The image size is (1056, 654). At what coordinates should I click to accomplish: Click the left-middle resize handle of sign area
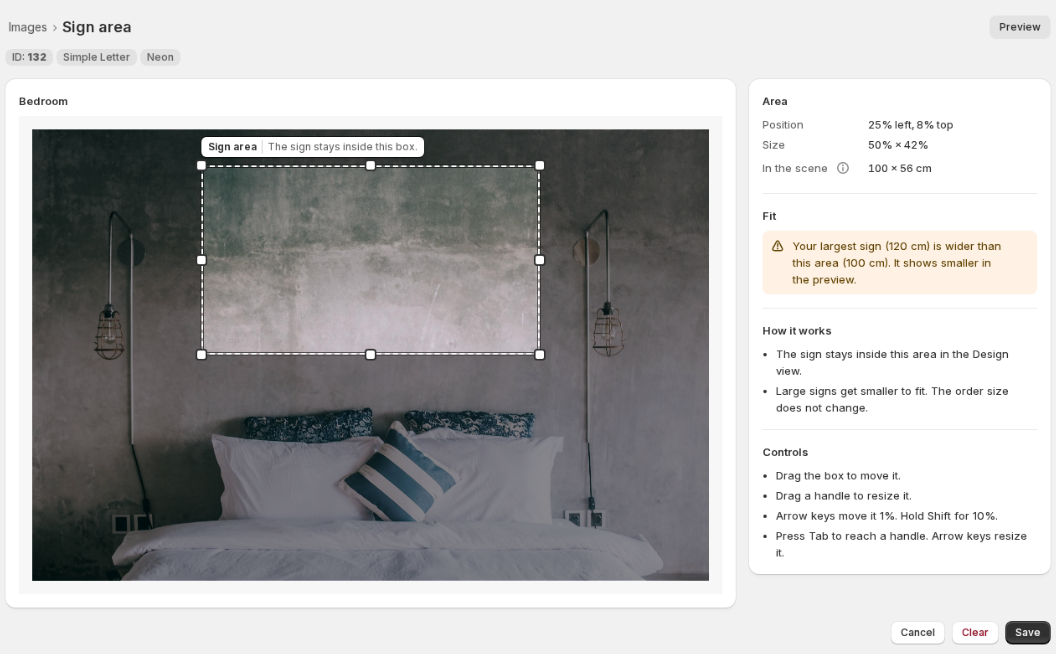(201, 260)
